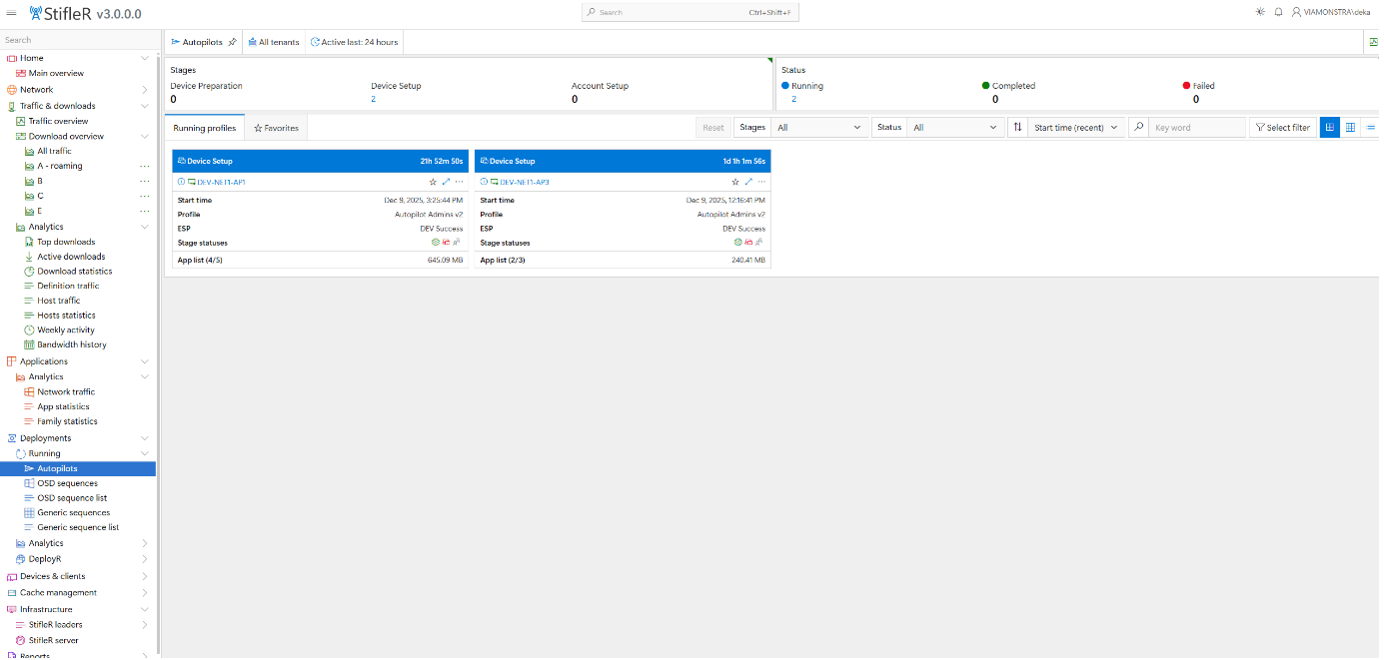The image size is (1384, 660).
Task: Click the Select filter button
Action: coord(1282,127)
